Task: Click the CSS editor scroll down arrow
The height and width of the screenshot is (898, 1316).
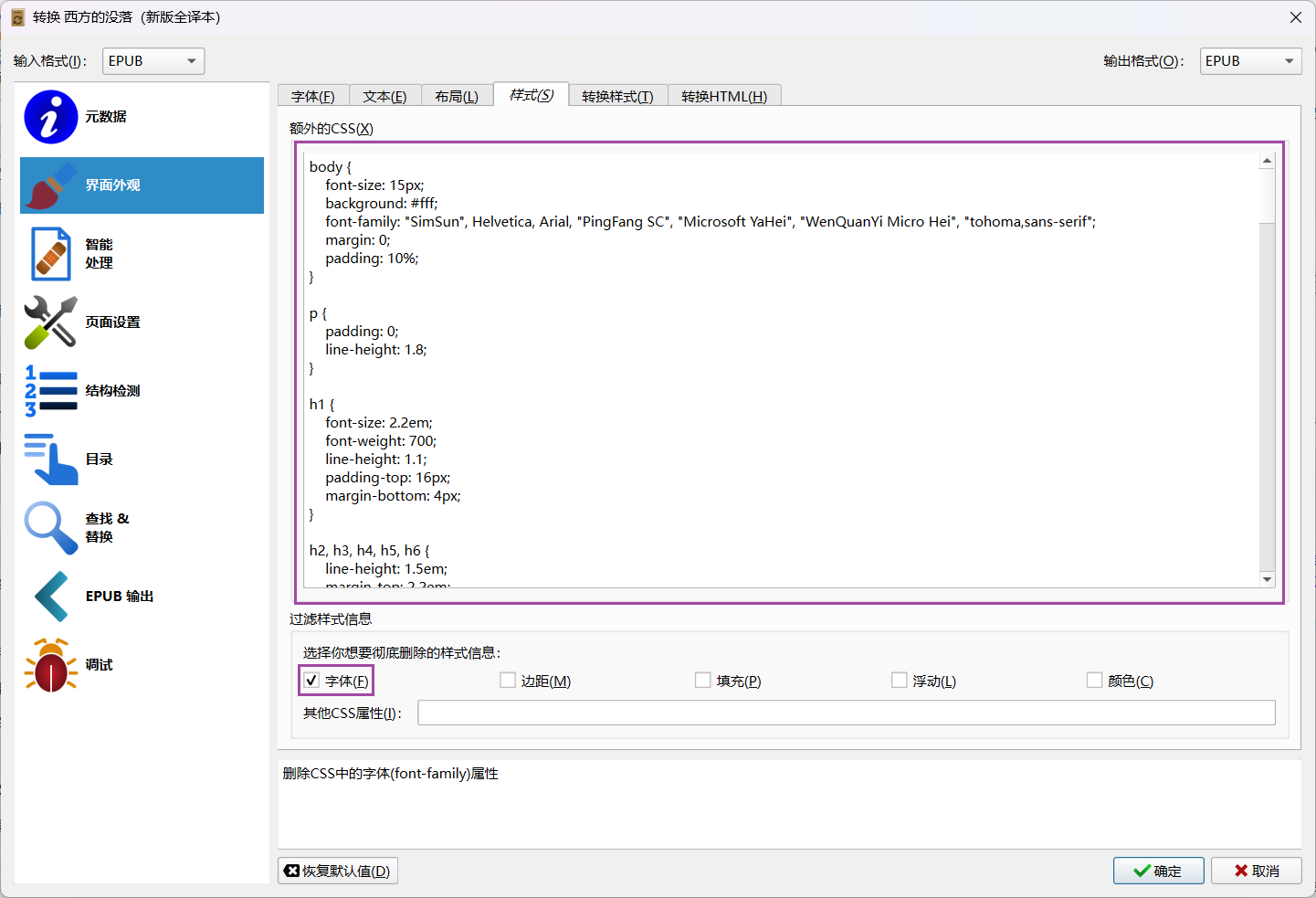Action: (1267, 579)
